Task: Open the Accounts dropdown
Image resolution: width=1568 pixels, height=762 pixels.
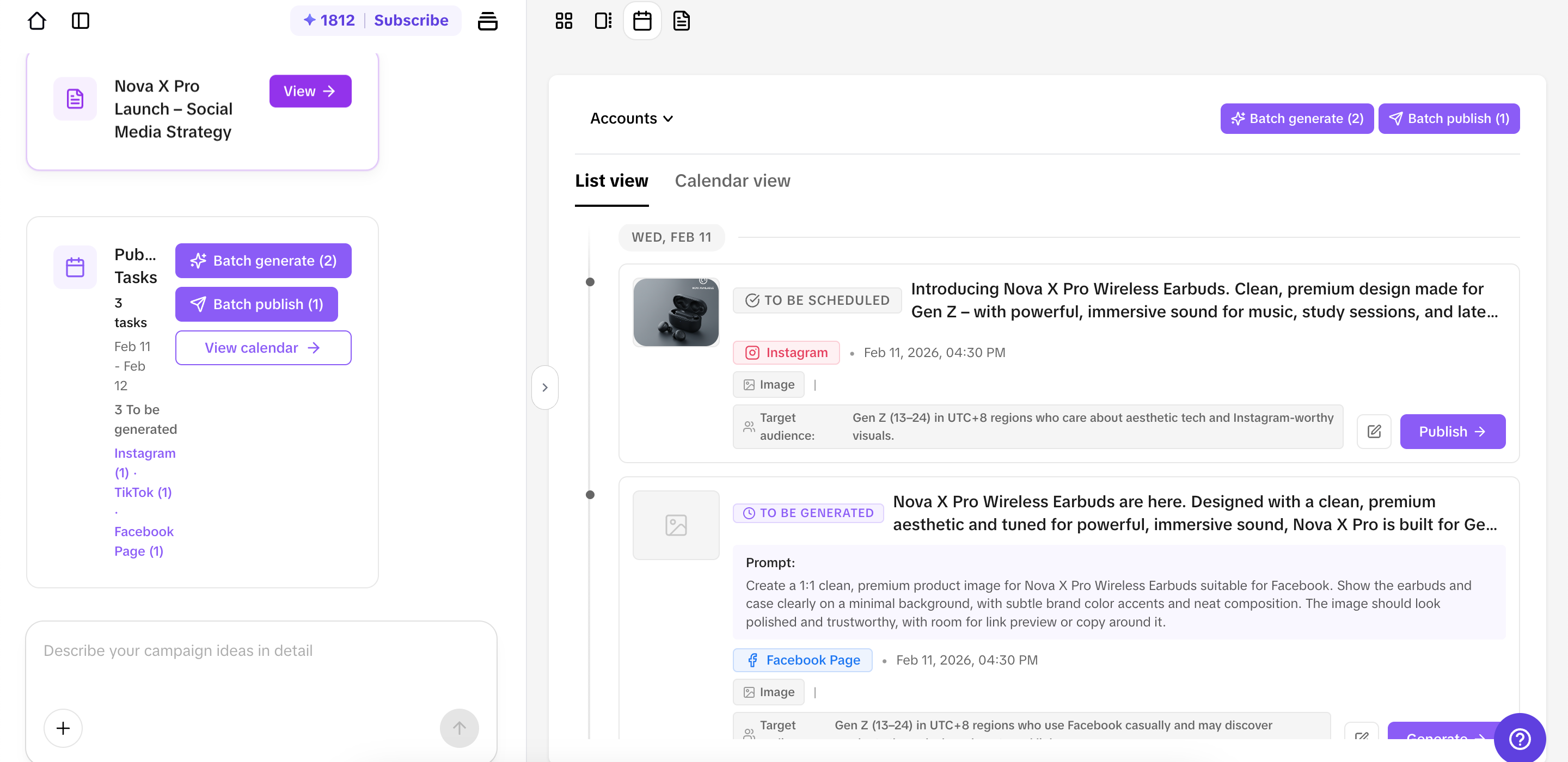Action: pyautogui.click(x=630, y=118)
